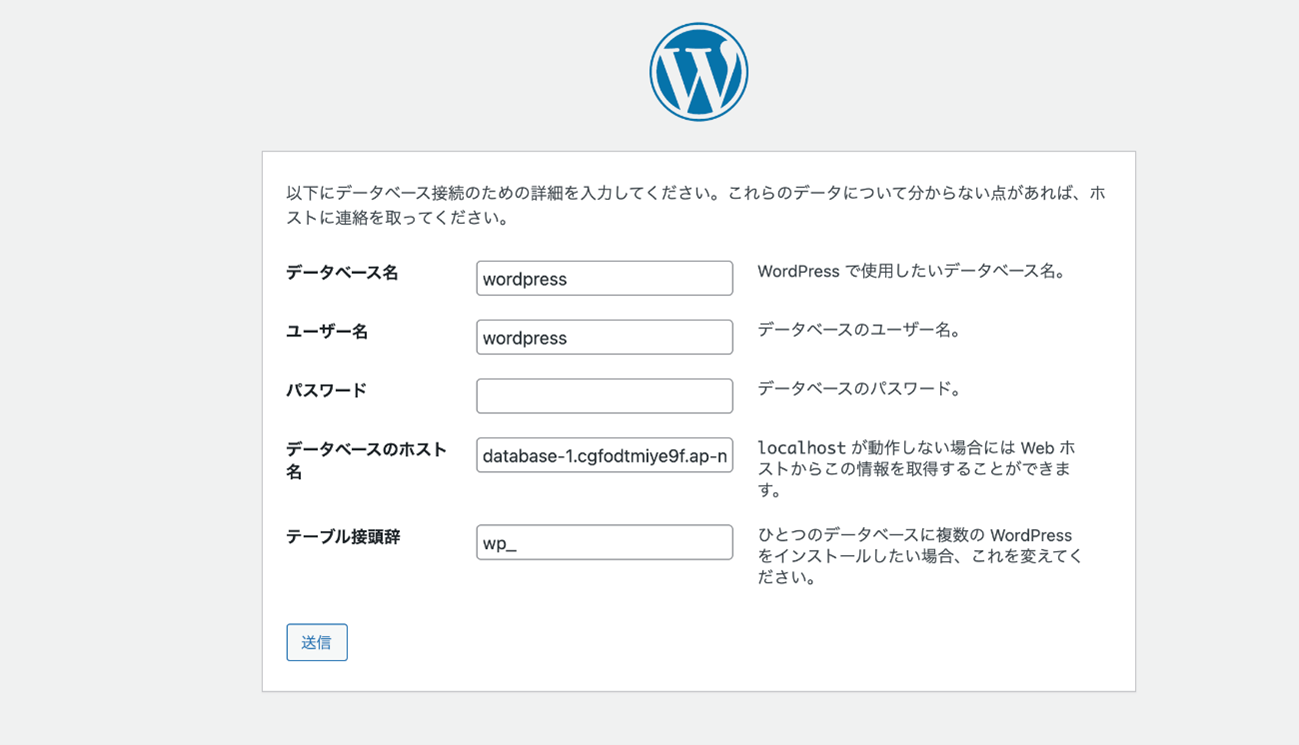Click the ユーザー名 label
The height and width of the screenshot is (745, 1299).
pos(327,332)
